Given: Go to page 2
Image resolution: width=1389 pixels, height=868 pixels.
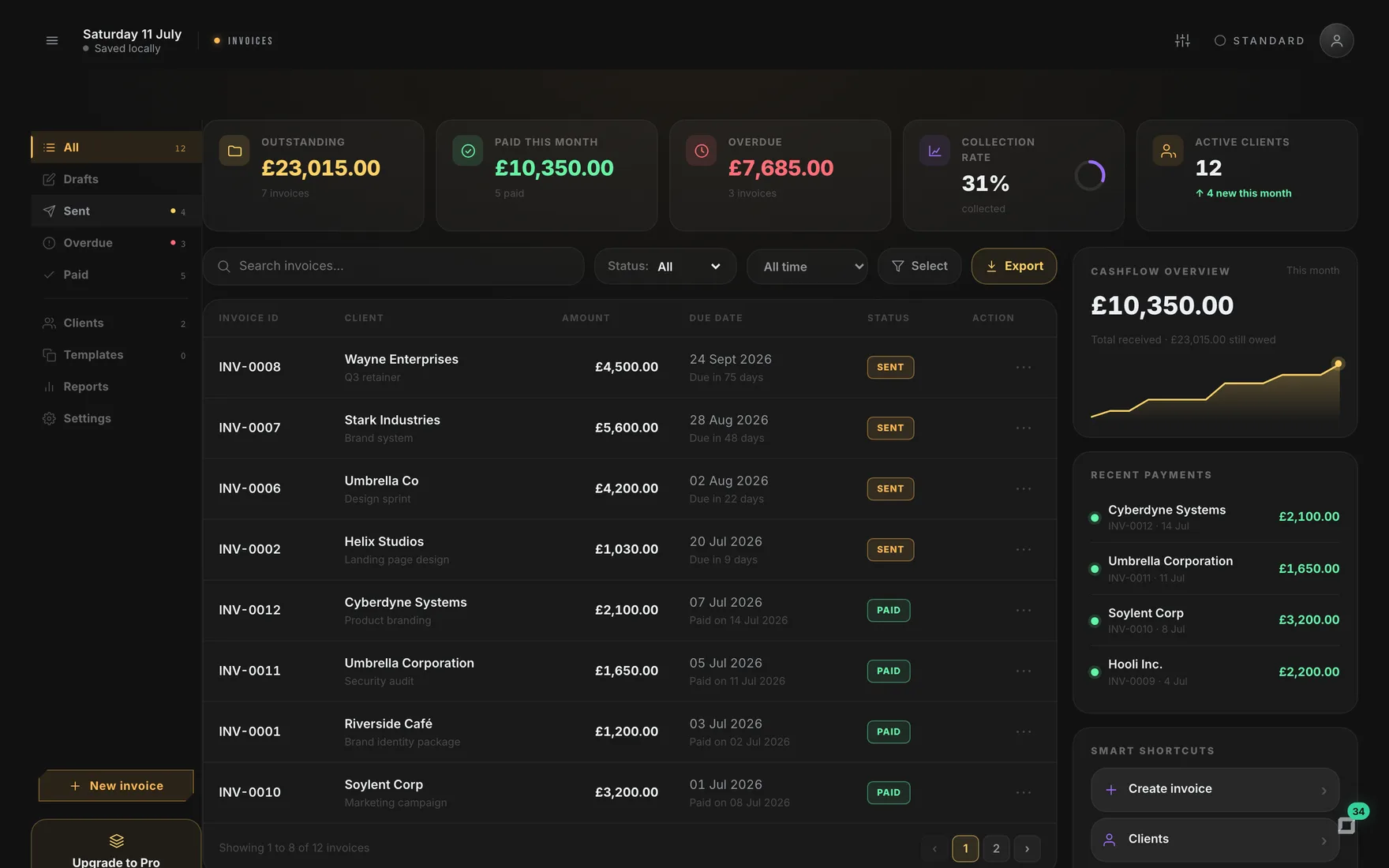Looking at the screenshot, I should (996, 848).
